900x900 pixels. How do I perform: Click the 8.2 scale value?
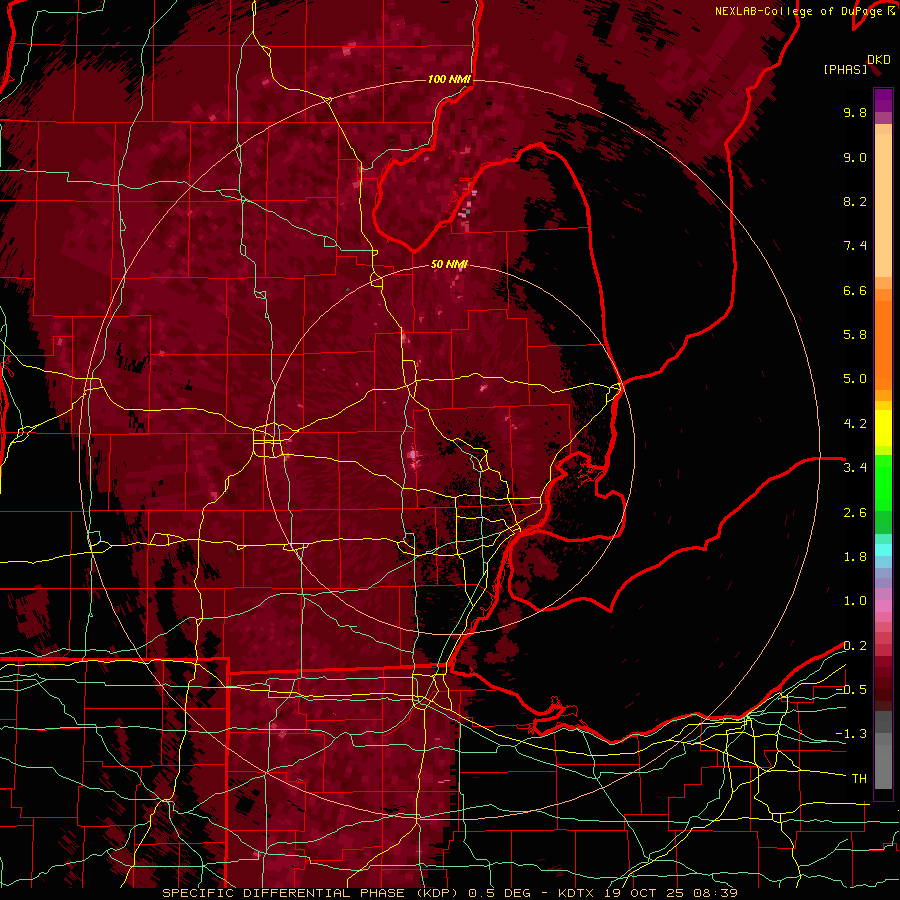tap(855, 201)
